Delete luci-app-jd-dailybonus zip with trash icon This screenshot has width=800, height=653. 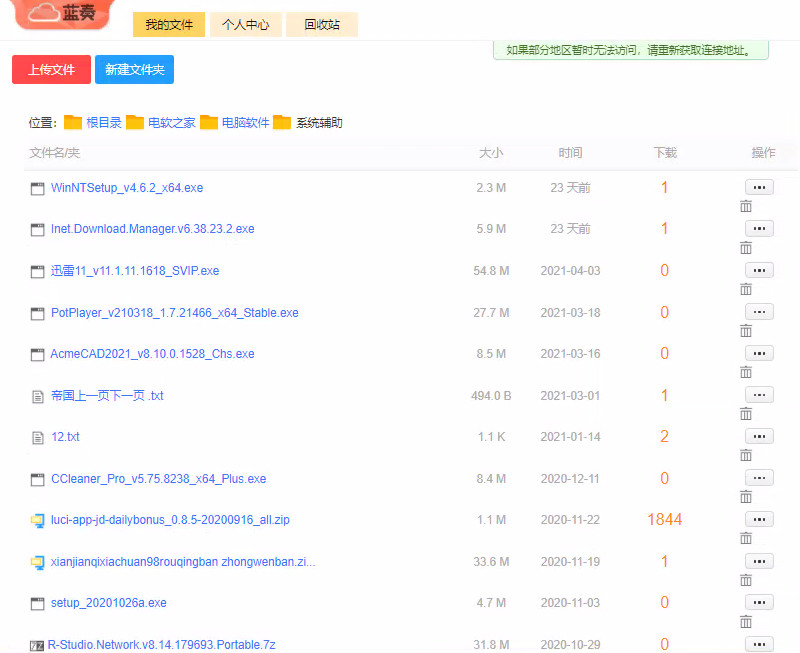click(746, 538)
